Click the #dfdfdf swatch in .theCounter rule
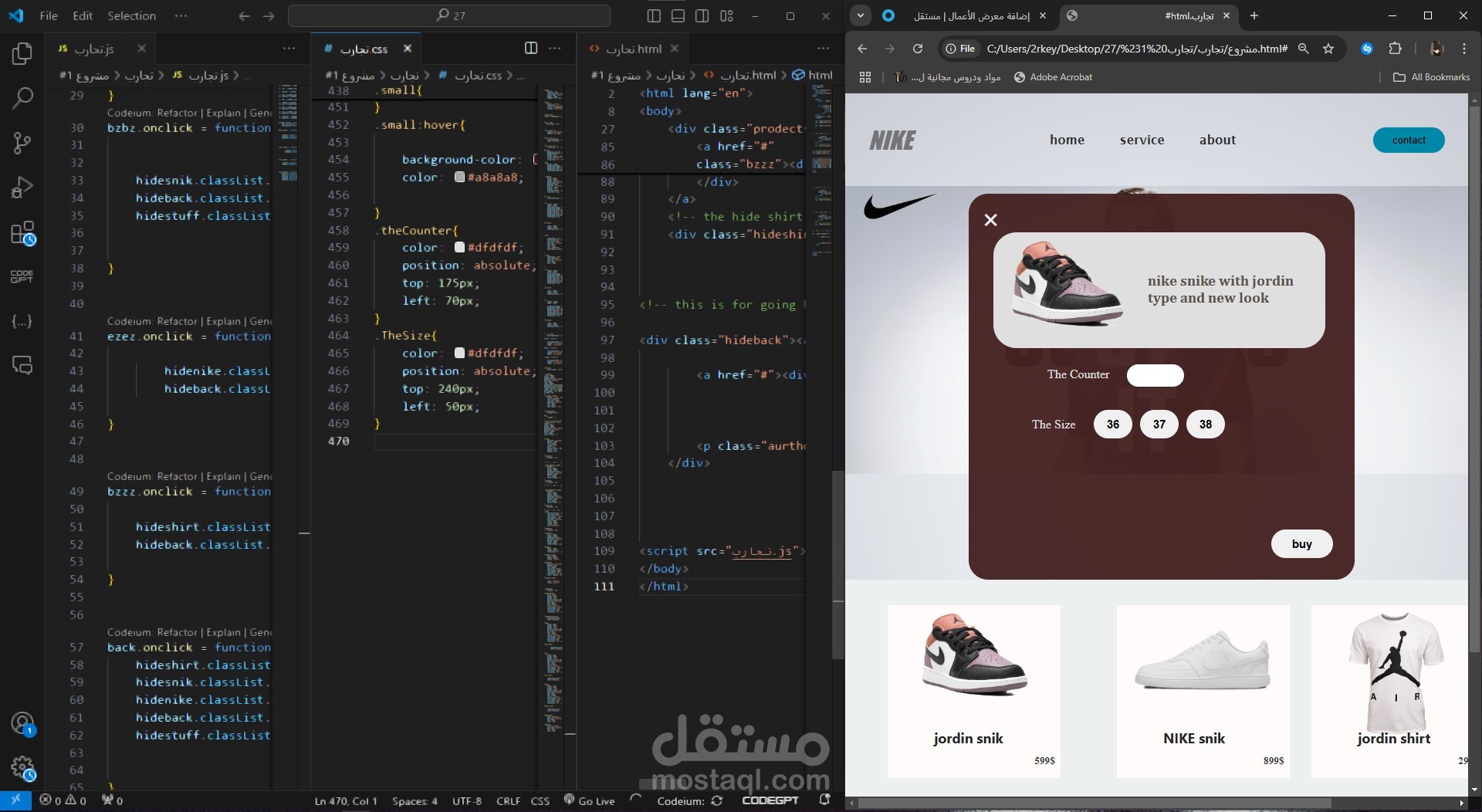1482x812 pixels. click(x=459, y=248)
